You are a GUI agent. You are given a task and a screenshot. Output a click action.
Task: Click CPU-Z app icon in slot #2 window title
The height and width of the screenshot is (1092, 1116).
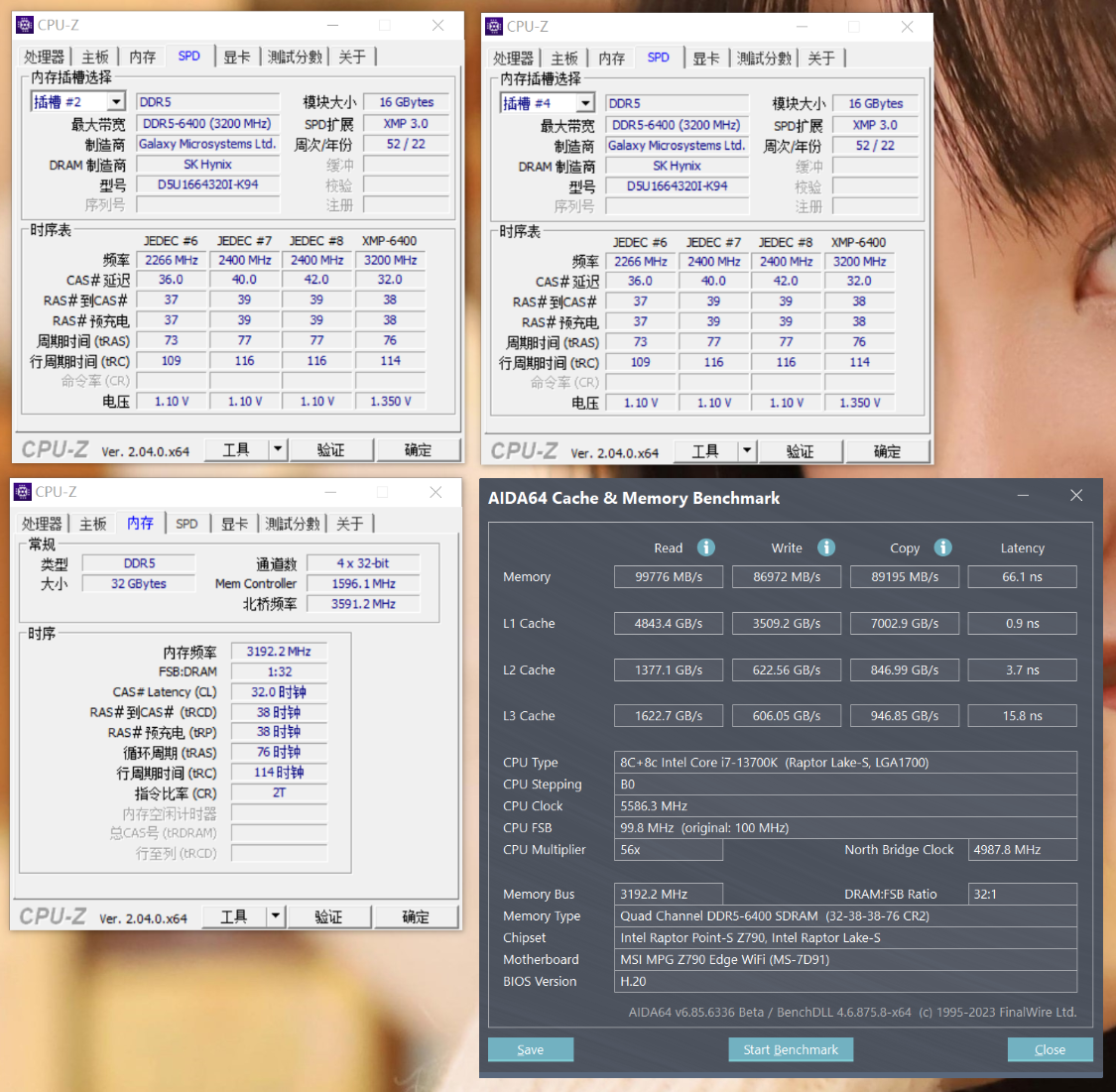pos(25,25)
